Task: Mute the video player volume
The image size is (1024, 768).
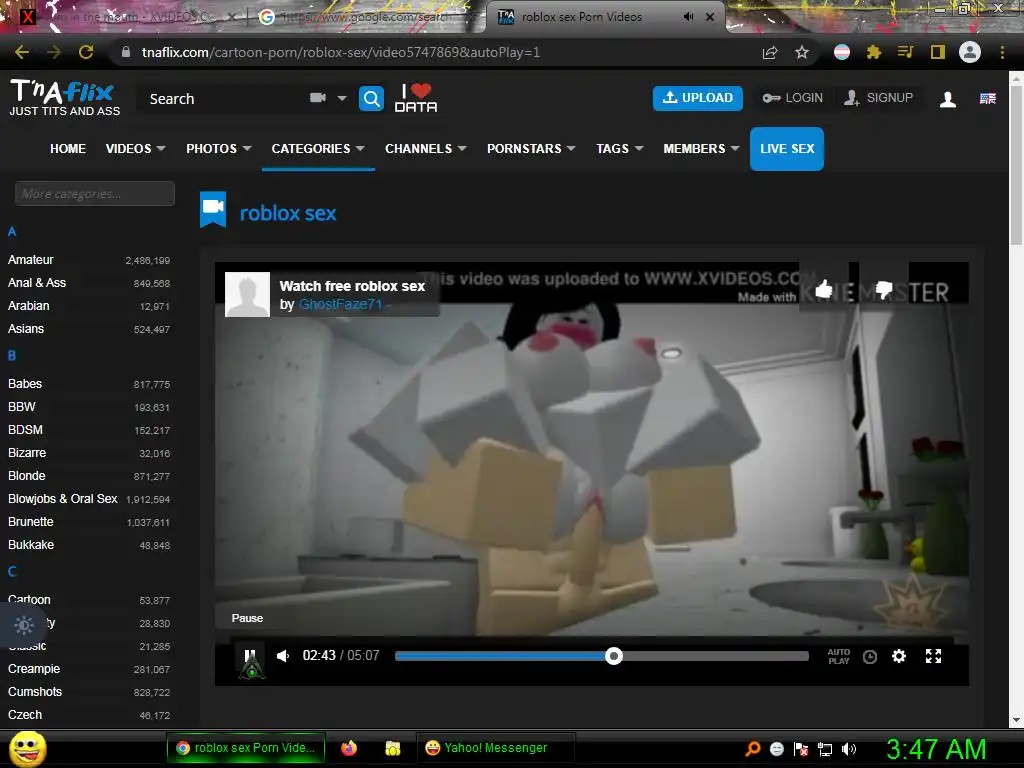Action: (x=283, y=656)
